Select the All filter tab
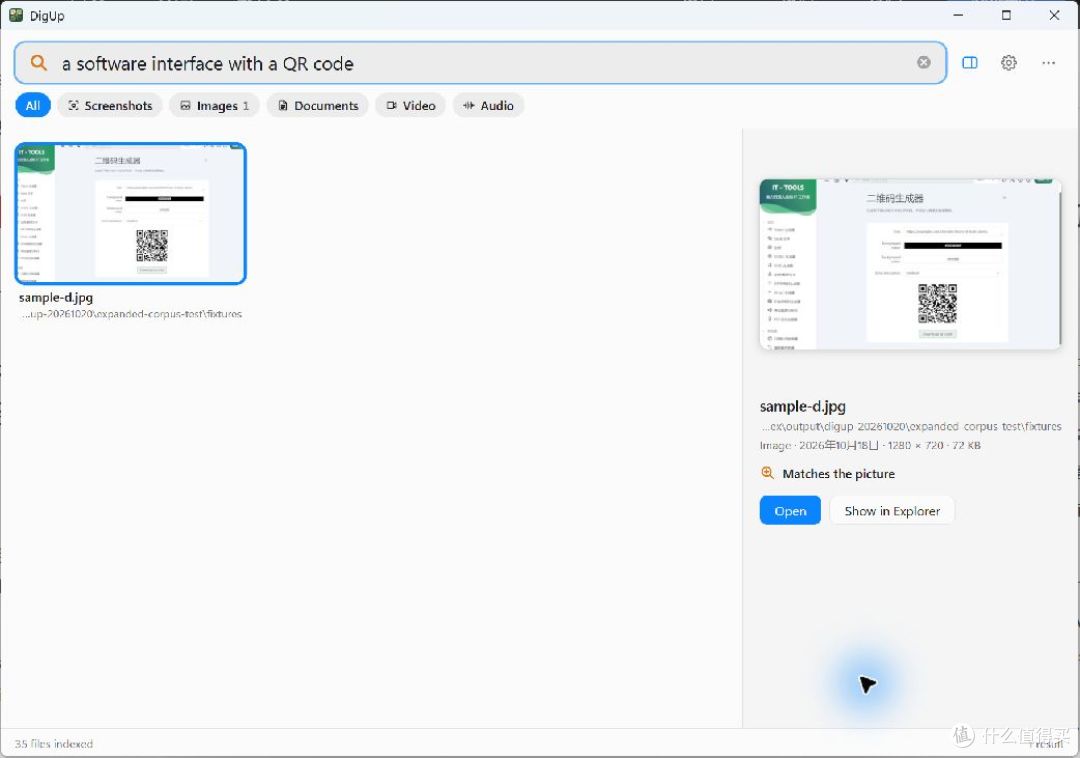1080x758 pixels. (x=33, y=105)
